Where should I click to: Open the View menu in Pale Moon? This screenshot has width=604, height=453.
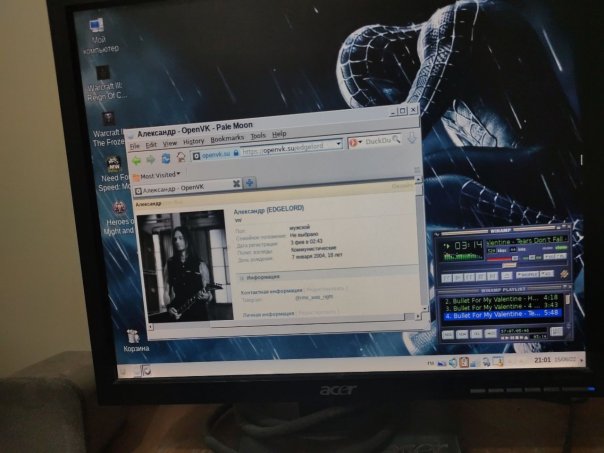[169, 144]
